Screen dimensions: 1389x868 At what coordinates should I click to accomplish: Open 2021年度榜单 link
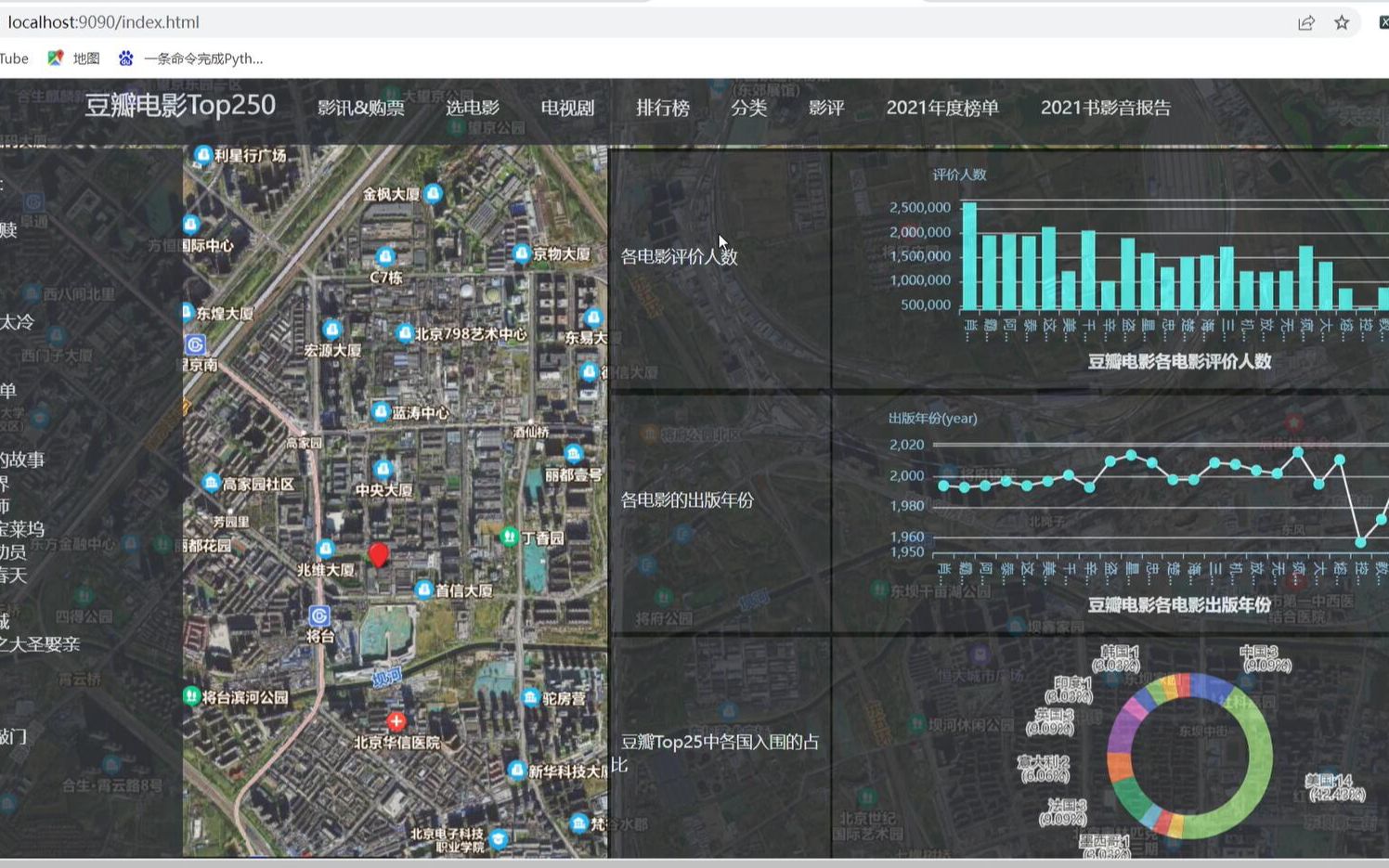(942, 108)
